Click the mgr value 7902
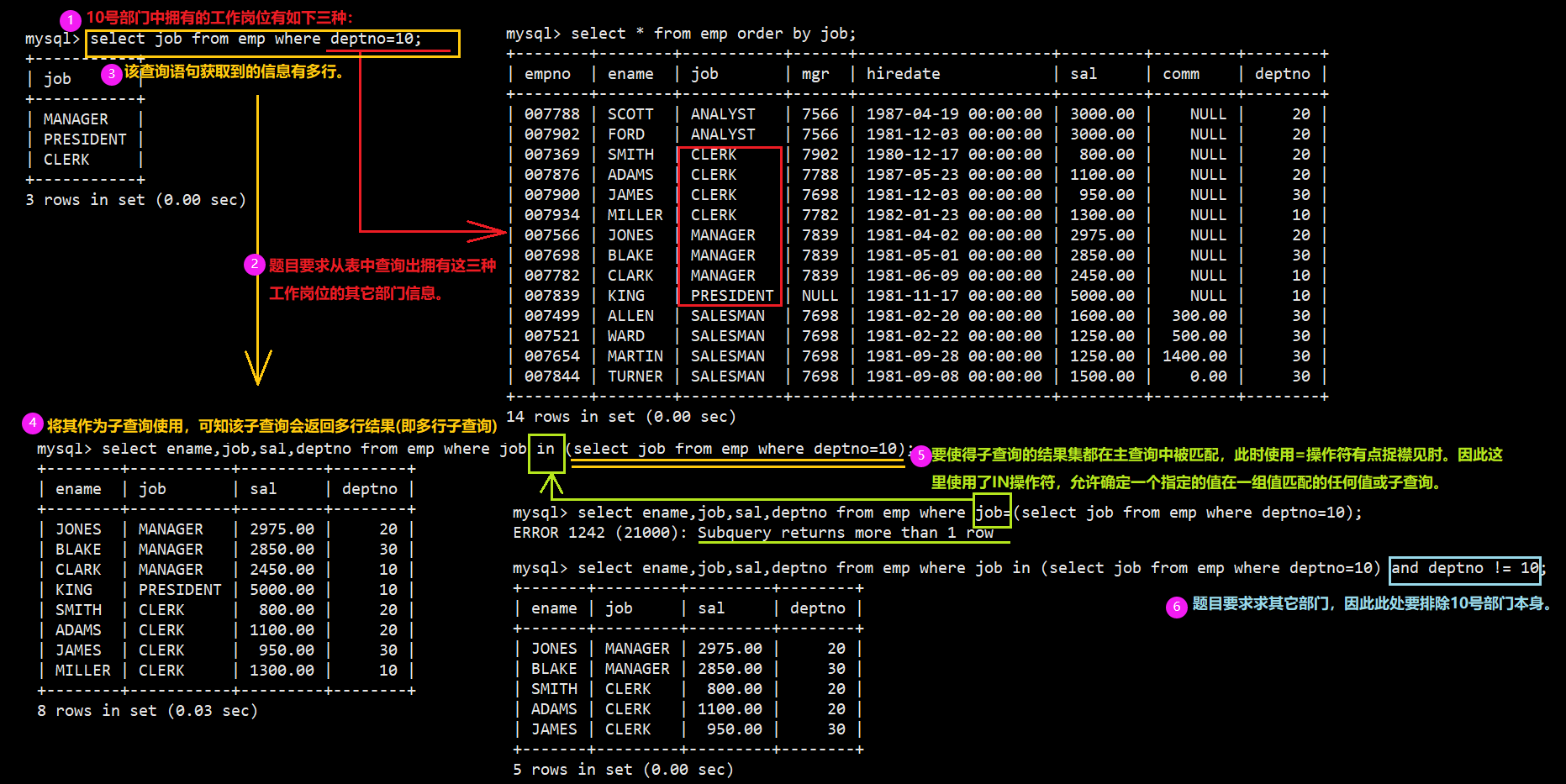This screenshot has height=784, width=1566. (820, 155)
